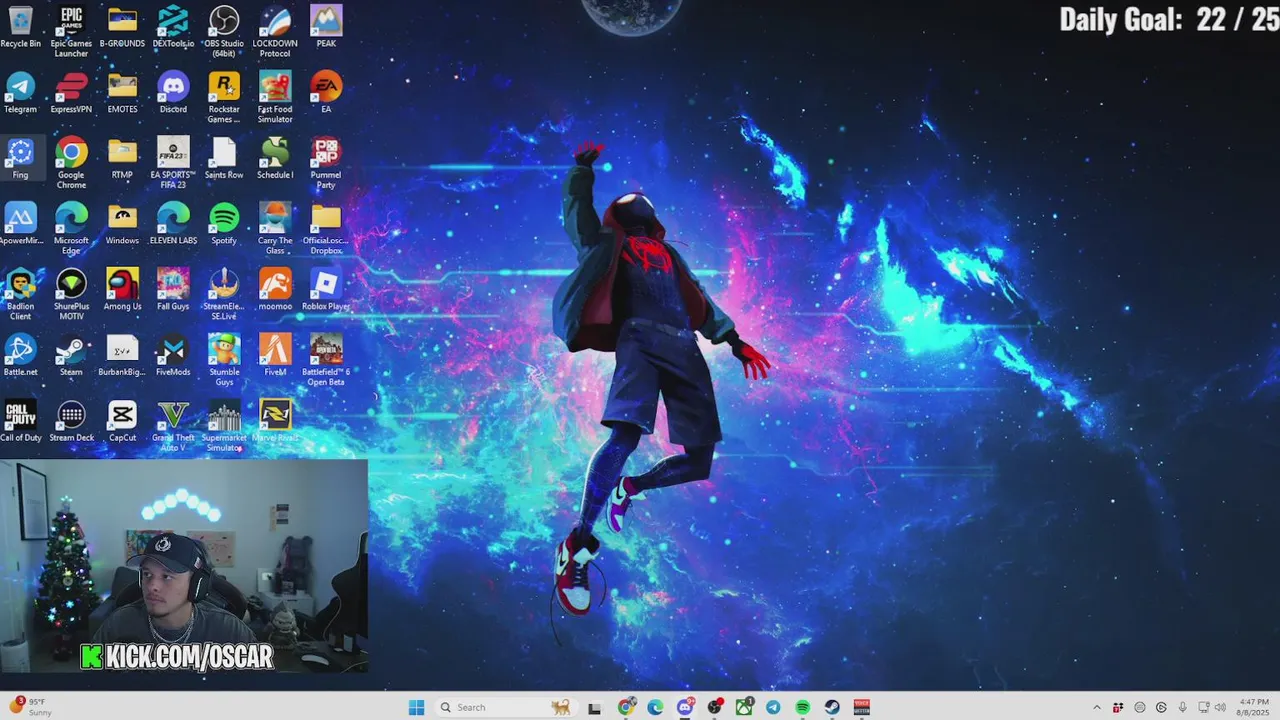Open Telegram from the taskbar
This screenshot has height=720, width=1280.
(773, 707)
